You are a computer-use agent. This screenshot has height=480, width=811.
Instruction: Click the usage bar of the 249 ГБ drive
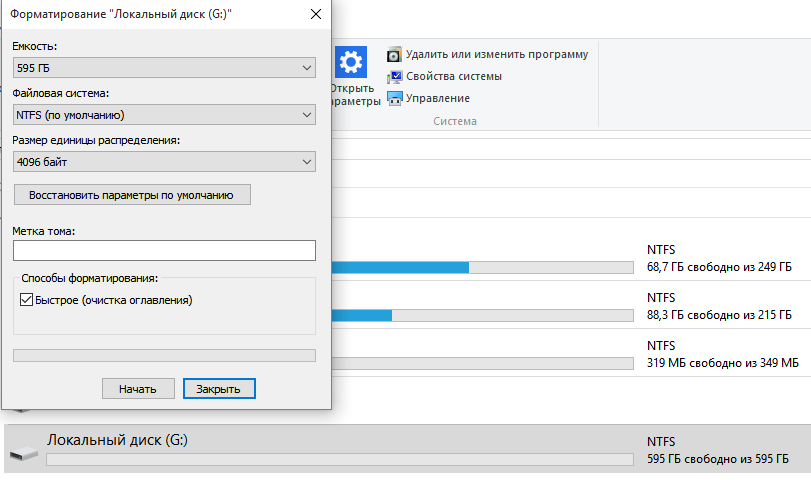point(482,268)
